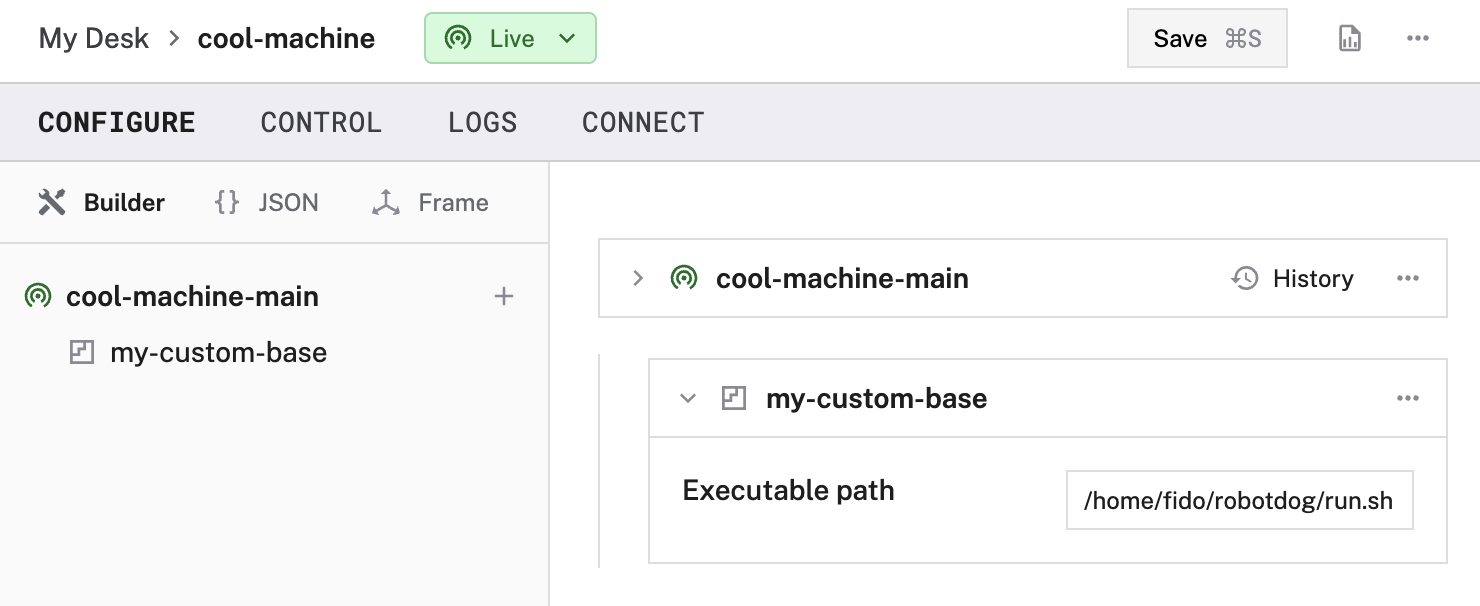Open the cool-machine-main panel ellipsis menu

1408,278
